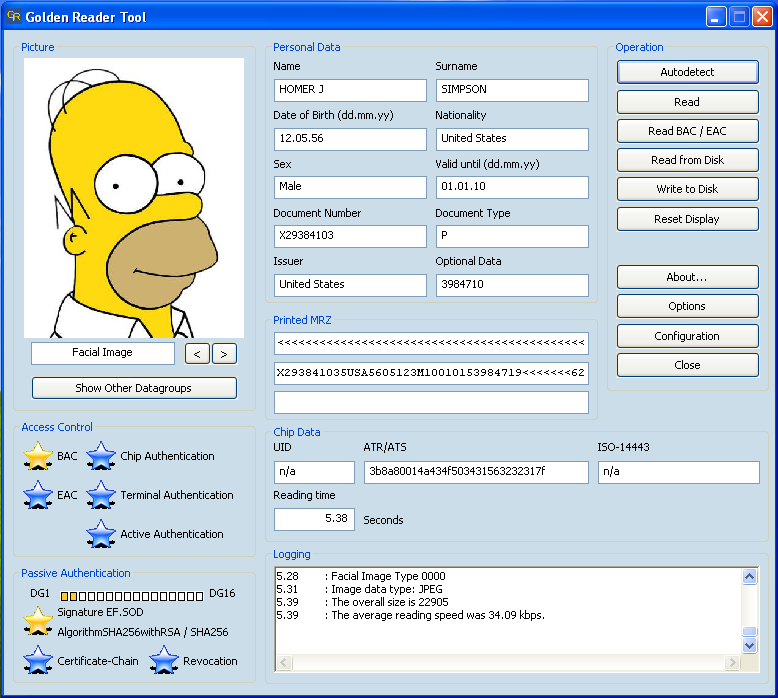This screenshot has width=778, height=698.
Task: Click the Revocation star icon
Action: point(164,660)
